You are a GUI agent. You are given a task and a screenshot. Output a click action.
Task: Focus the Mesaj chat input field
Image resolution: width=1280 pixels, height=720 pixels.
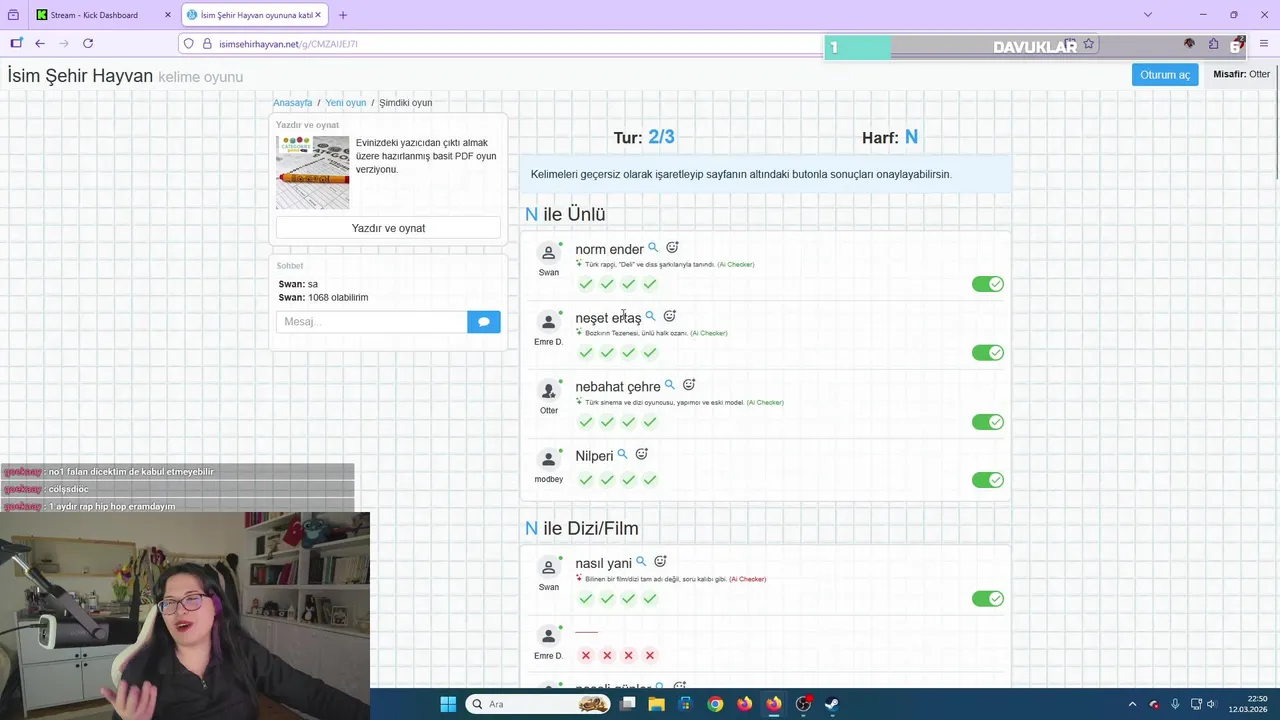click(371, 322)
